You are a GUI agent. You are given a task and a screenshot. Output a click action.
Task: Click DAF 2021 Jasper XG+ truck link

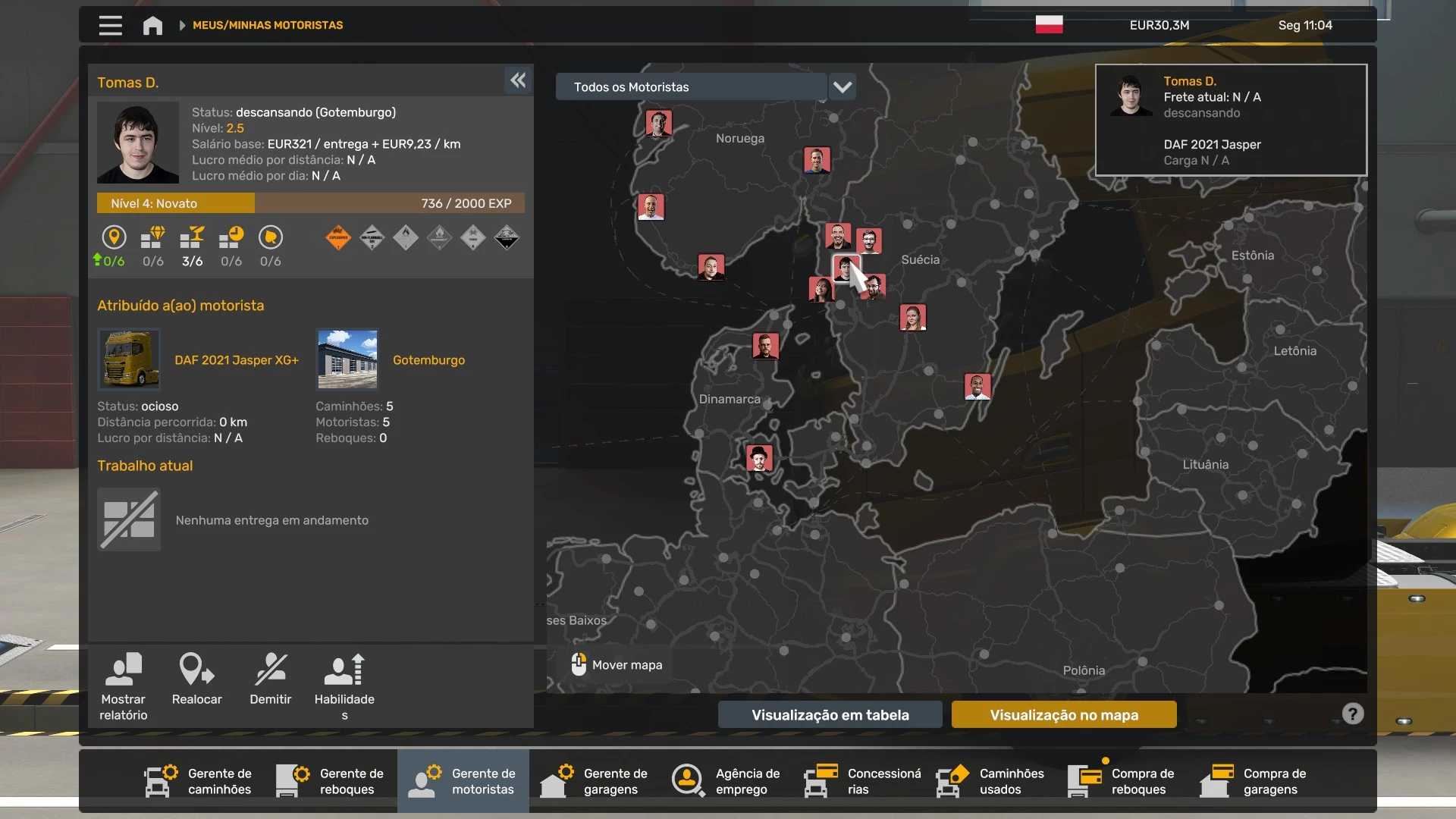click(236, 360)
